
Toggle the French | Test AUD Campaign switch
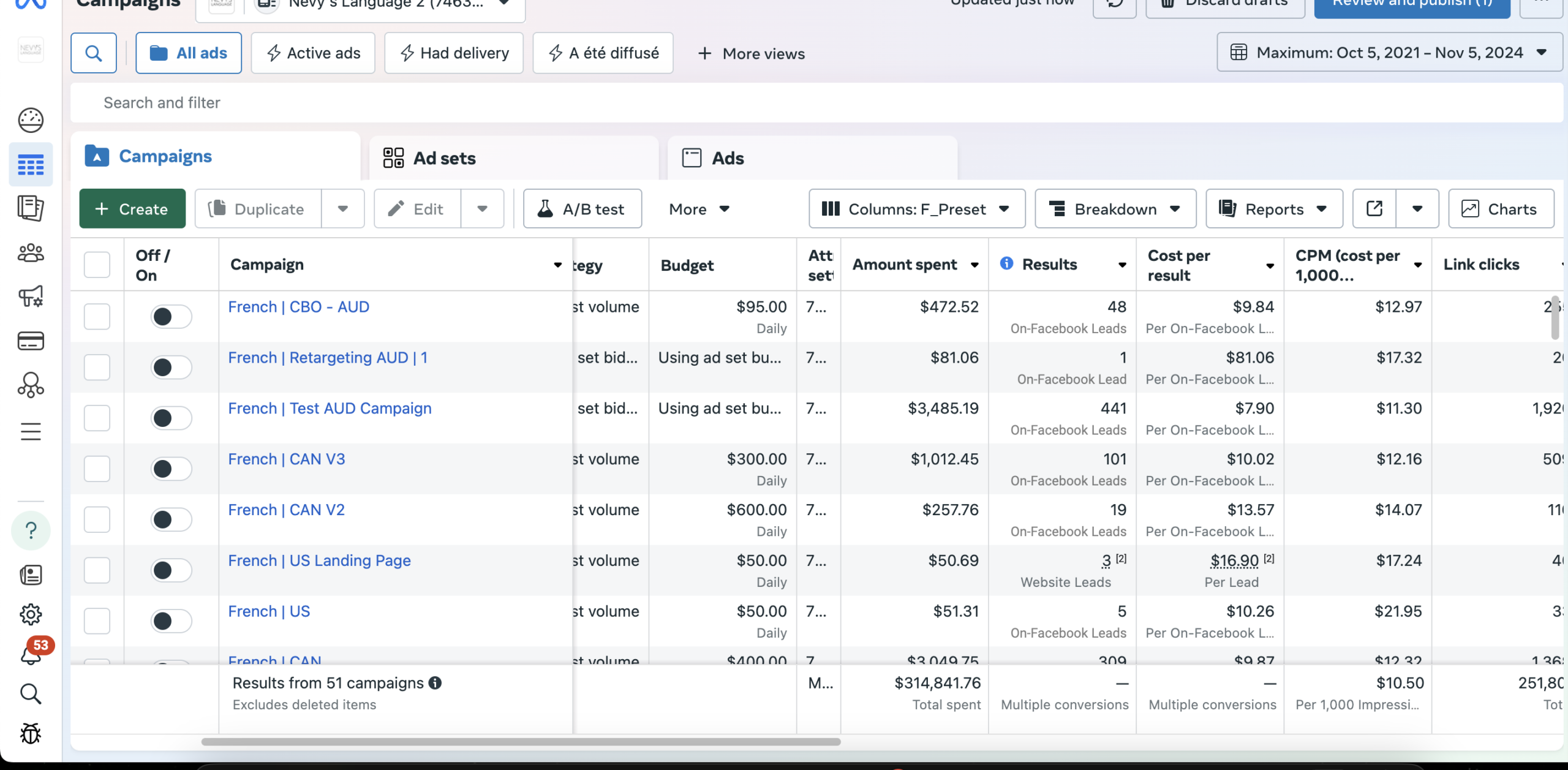pos(171,418)
